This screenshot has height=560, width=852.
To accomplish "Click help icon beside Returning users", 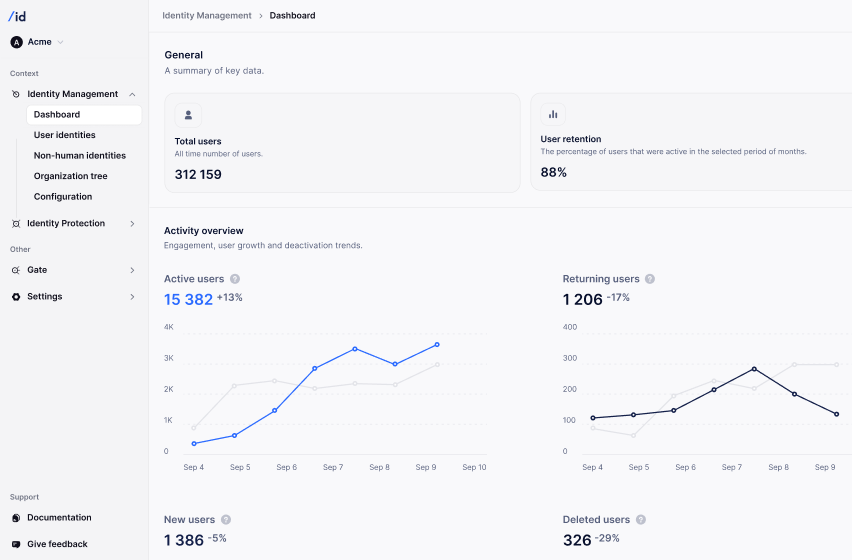I will click(x=650, y=279).
